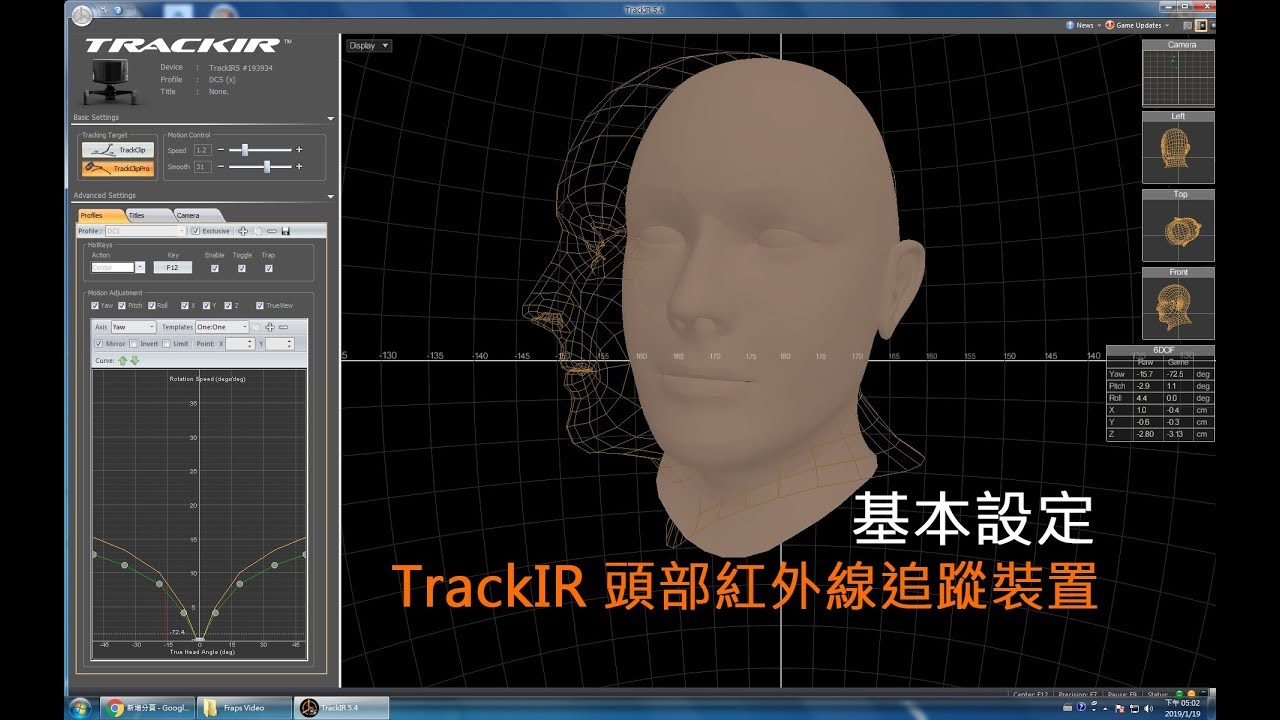The width and height of the screenshot is (1280, 720).
Task: Open Fraps Video taskbar button
Action: 245,707
